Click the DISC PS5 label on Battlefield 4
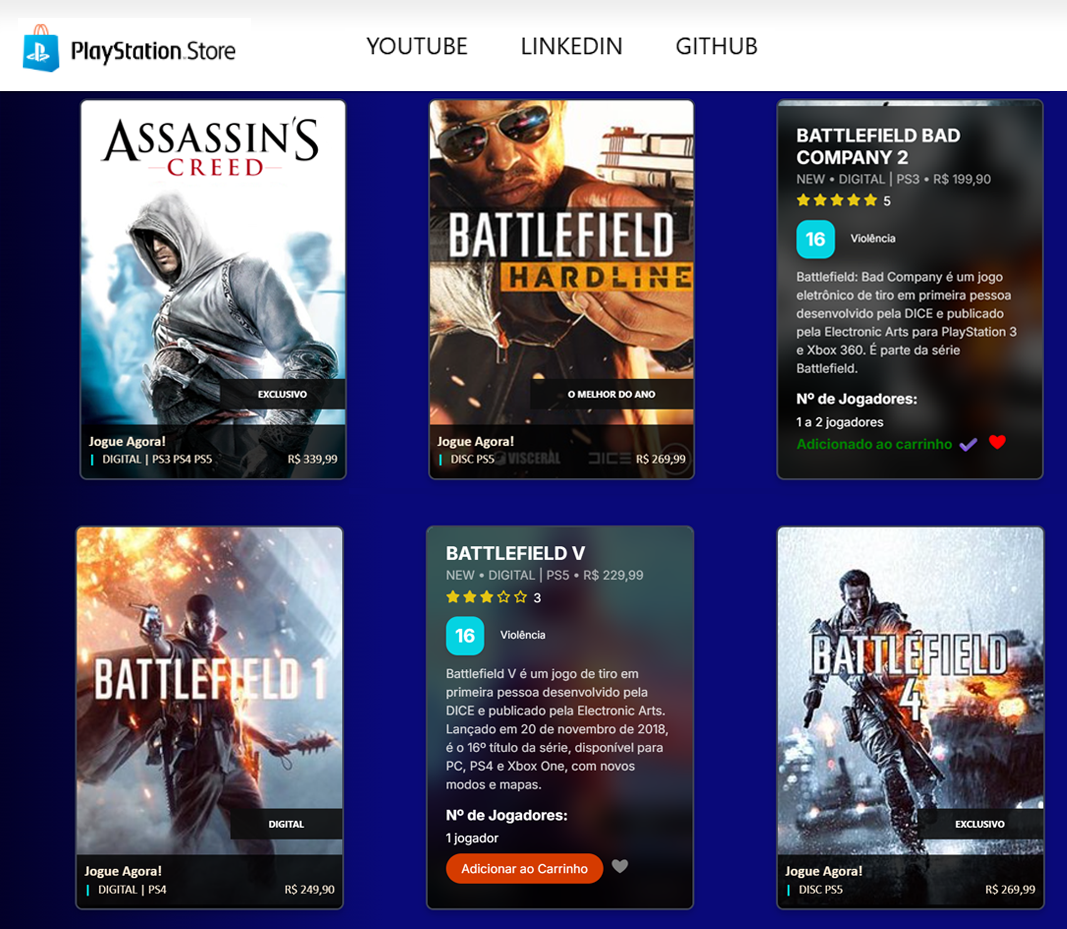Screen dimensions: 1067x929 tap(821, 890)
